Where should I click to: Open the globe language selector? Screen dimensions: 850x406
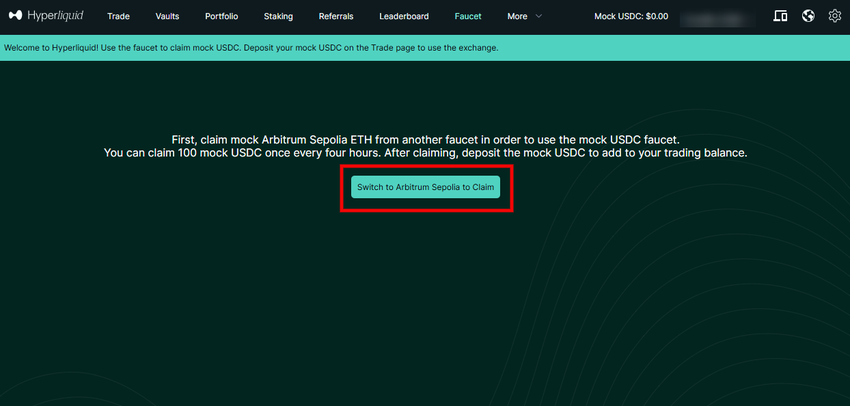coord(808,16)
